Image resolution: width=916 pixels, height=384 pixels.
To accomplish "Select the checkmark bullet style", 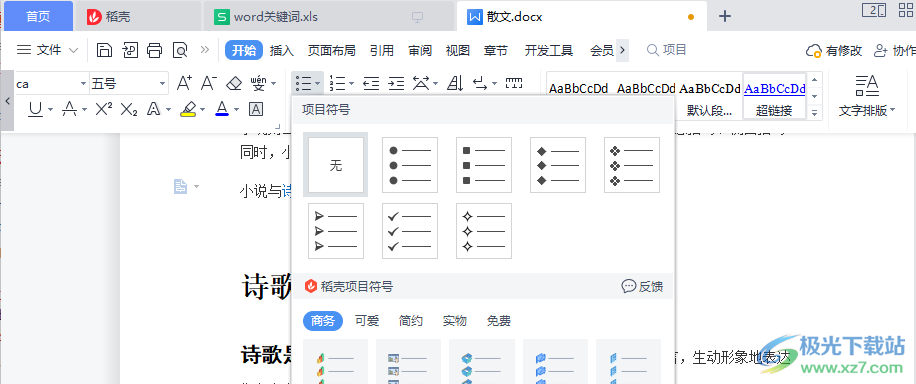I will (410, 231).
